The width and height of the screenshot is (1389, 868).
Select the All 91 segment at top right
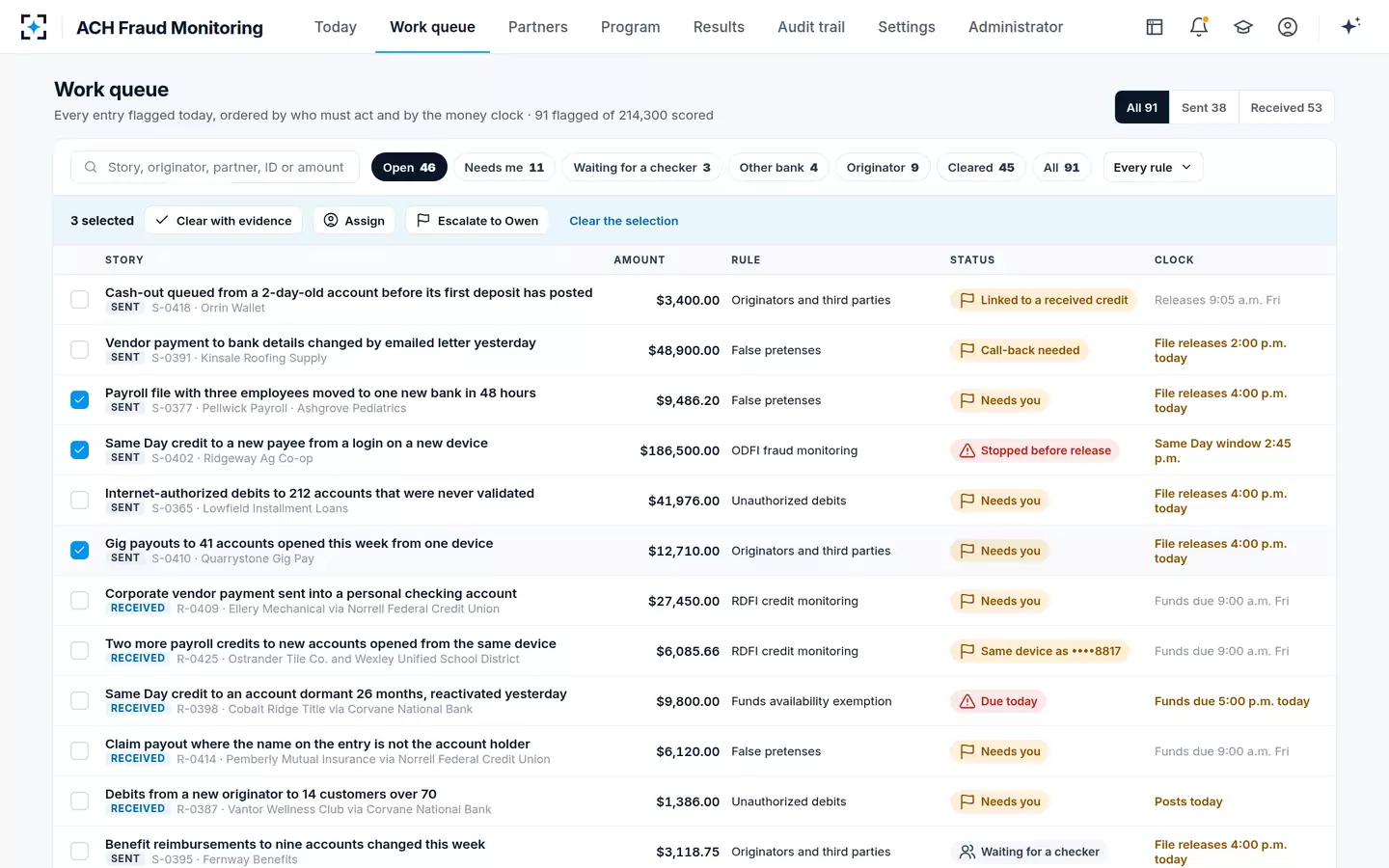point(1142,107)
